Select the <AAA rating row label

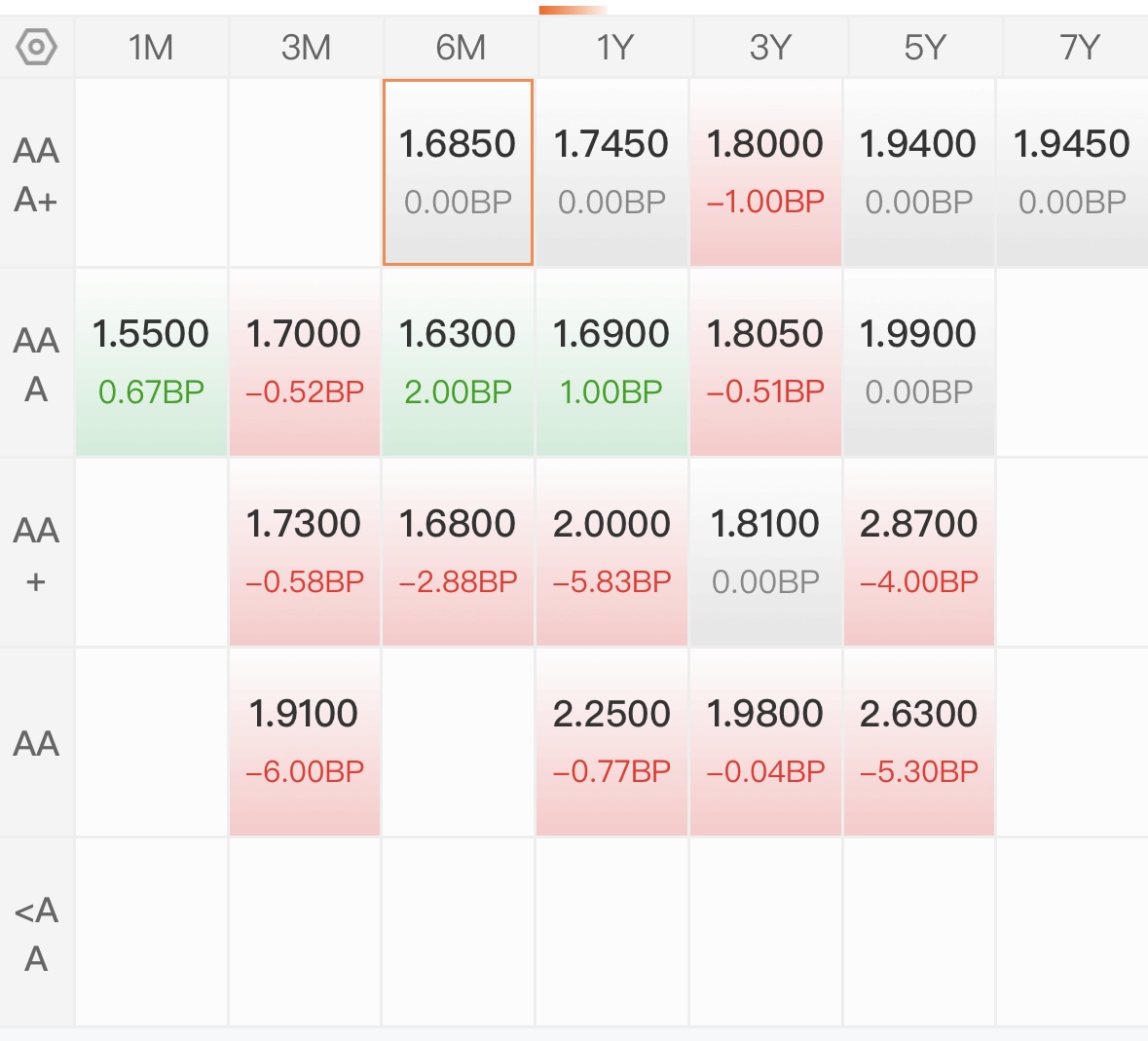pyautogui.click(x=36, y=934)
